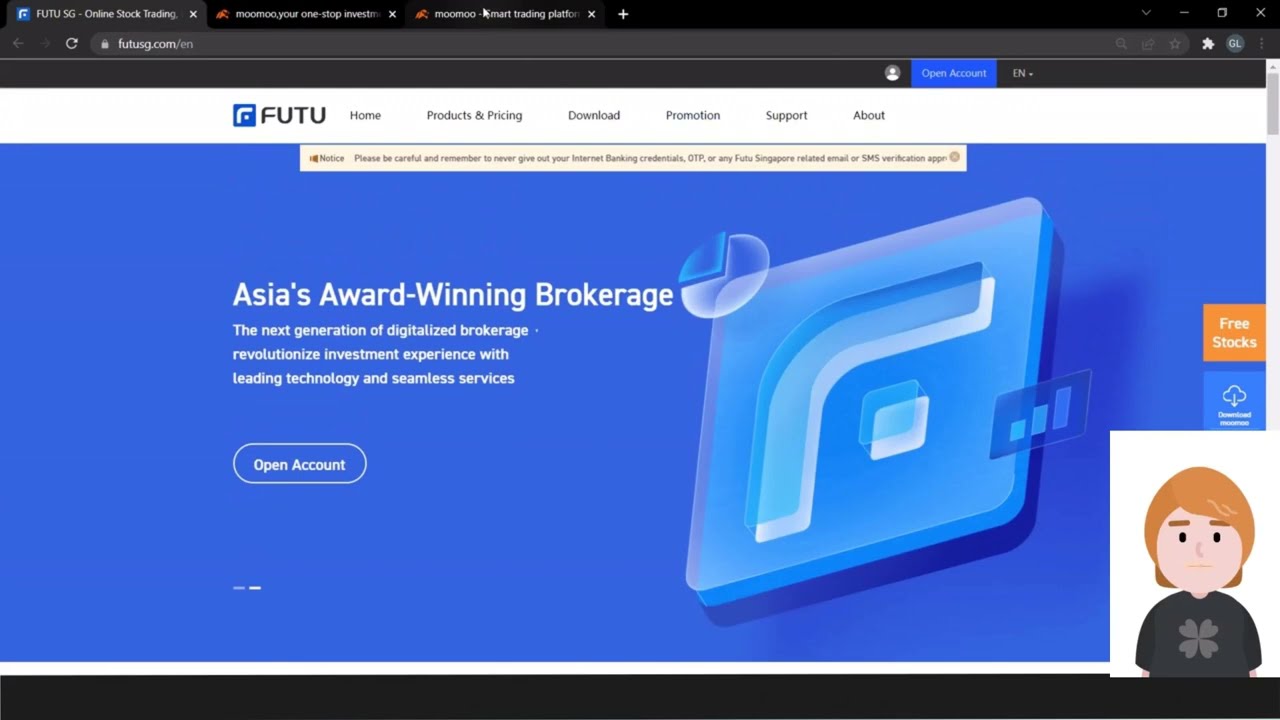This screenshot has height=720, width=1280.
Task: Open the About menu item
Action: [869, 115]
